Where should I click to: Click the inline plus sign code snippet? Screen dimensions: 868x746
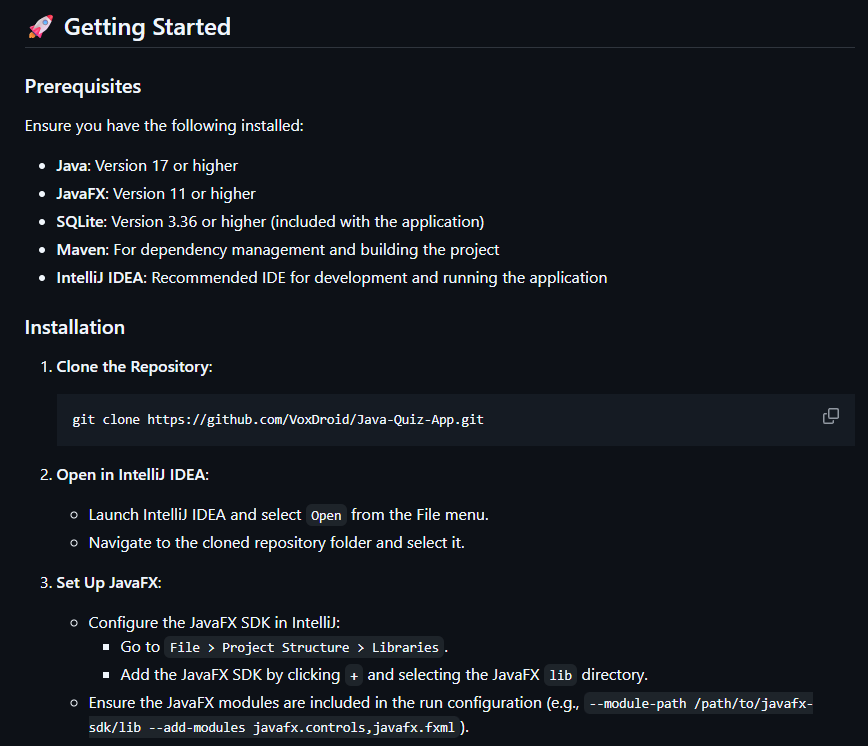[x=354, y=675]
